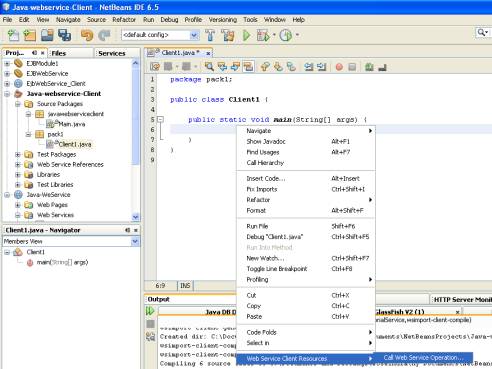
Task: Select Main.java in Projects tree
Action: click(x=72, y=124)
